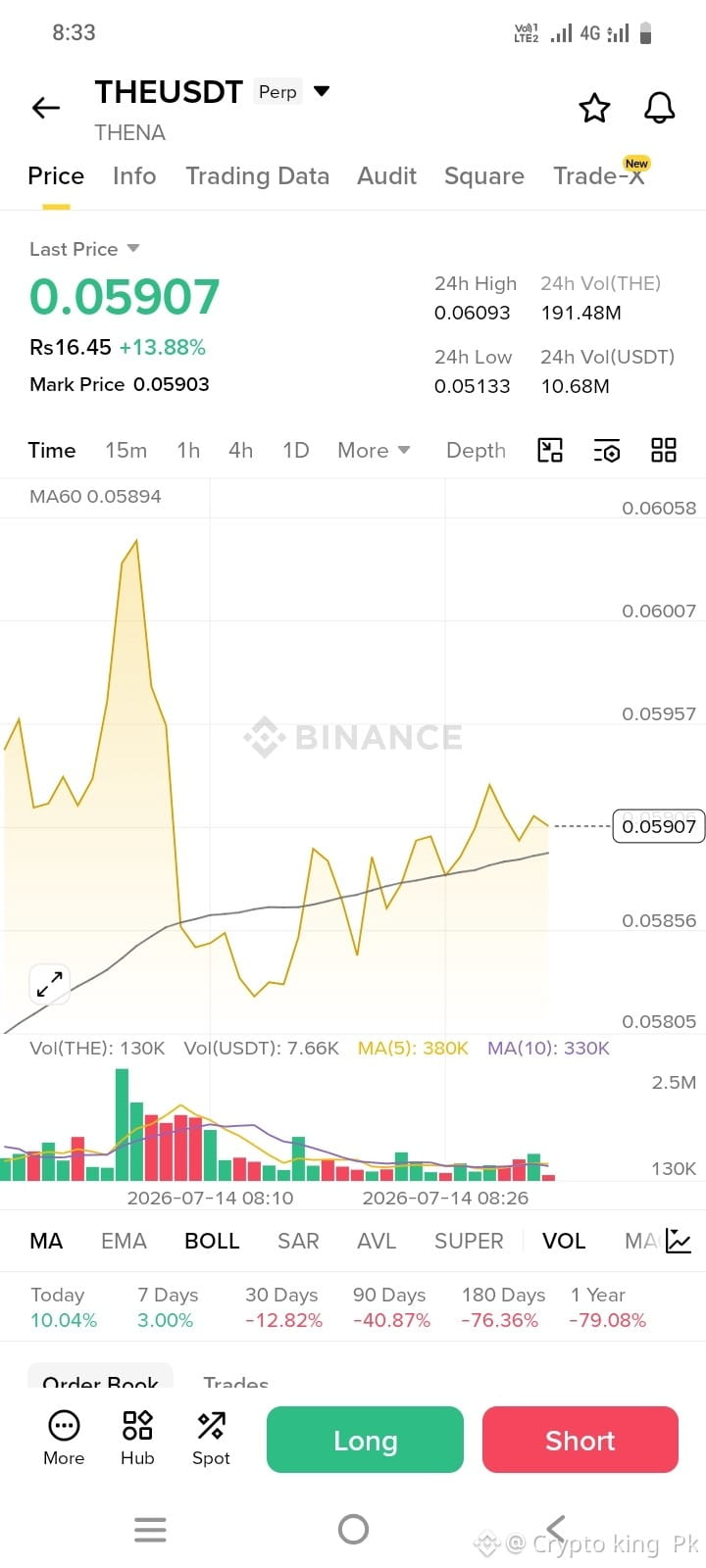Tap the tallest green volume bar

(x=123, y=1124)
